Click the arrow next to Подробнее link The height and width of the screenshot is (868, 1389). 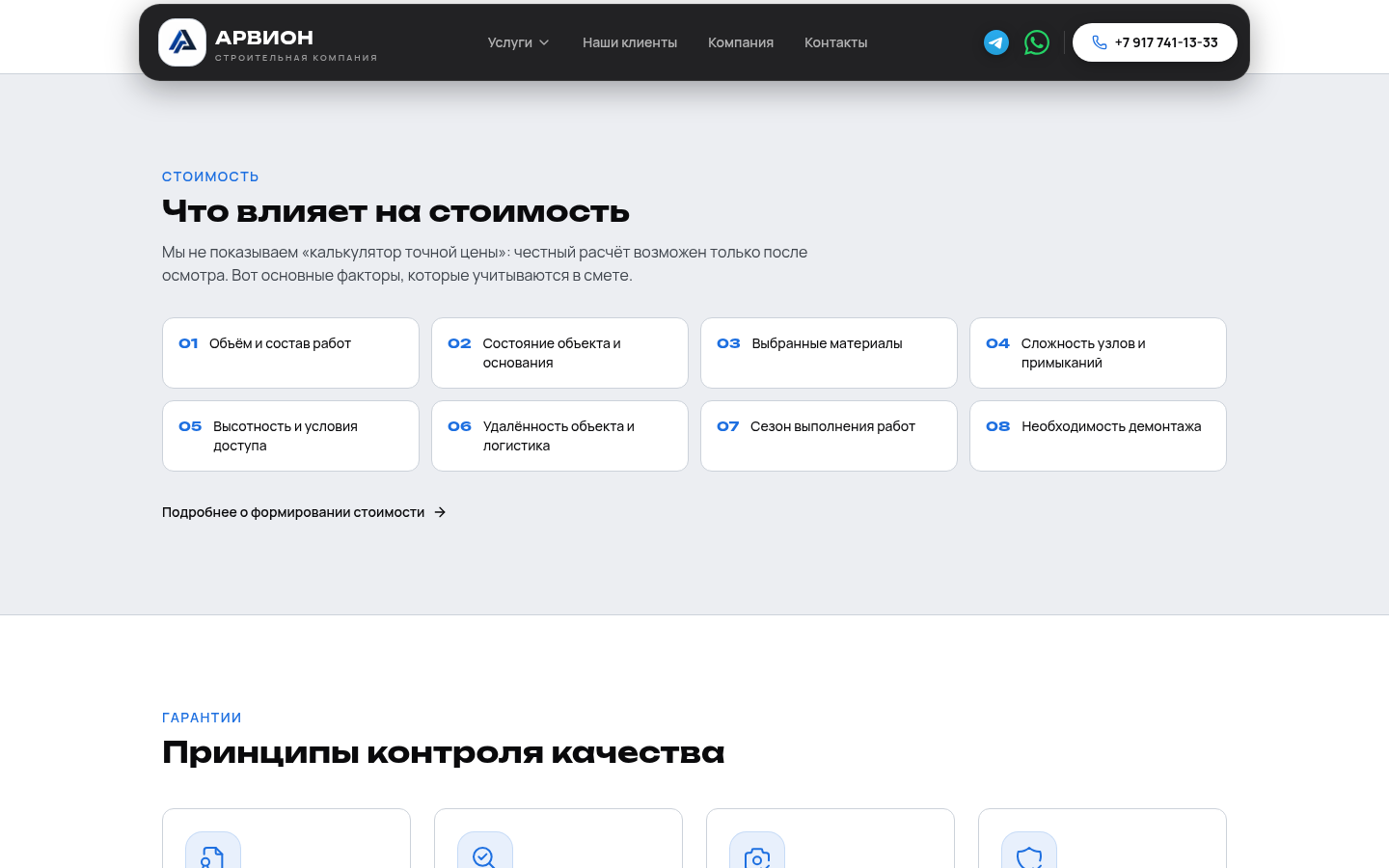point(440,512)
